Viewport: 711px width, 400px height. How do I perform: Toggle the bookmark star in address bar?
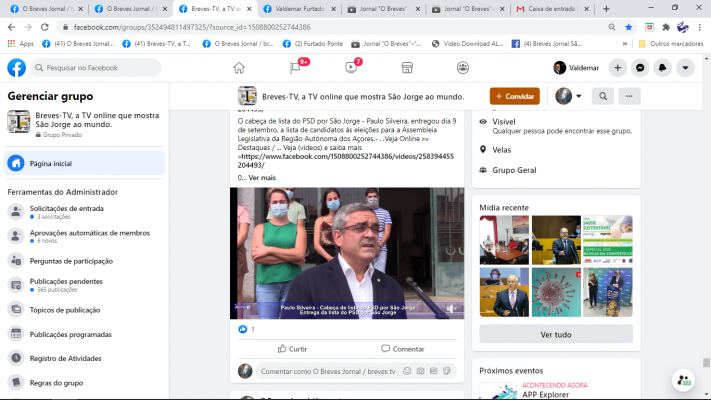628,27
